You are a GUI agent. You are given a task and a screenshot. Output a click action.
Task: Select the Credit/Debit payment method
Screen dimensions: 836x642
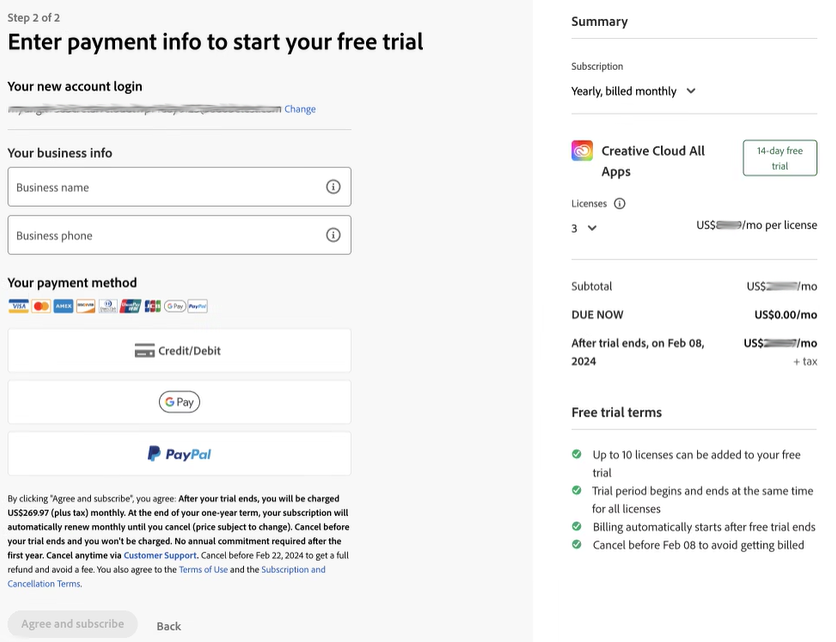[x=179, y=350]
